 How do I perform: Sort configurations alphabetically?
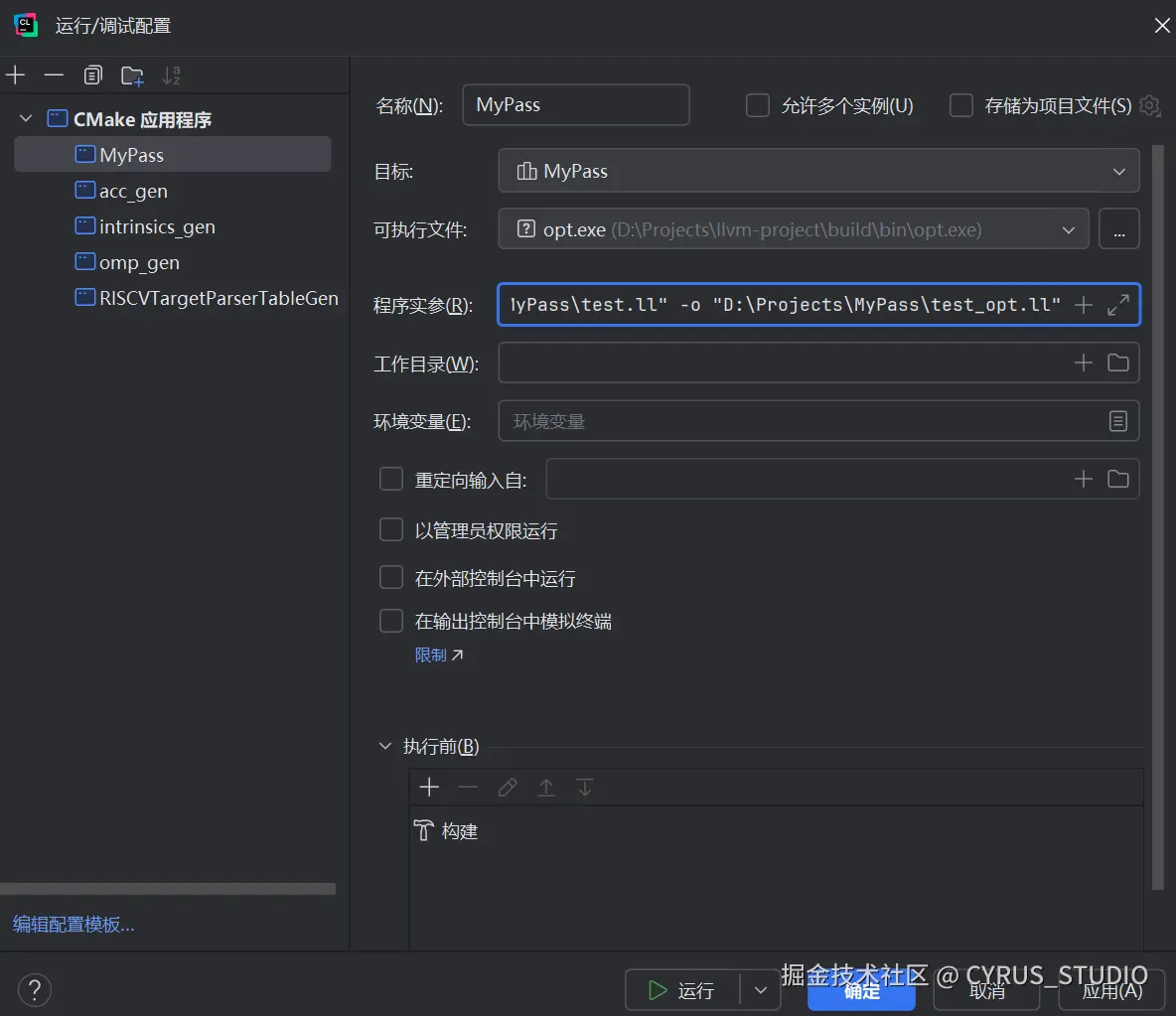coord(171,74)
